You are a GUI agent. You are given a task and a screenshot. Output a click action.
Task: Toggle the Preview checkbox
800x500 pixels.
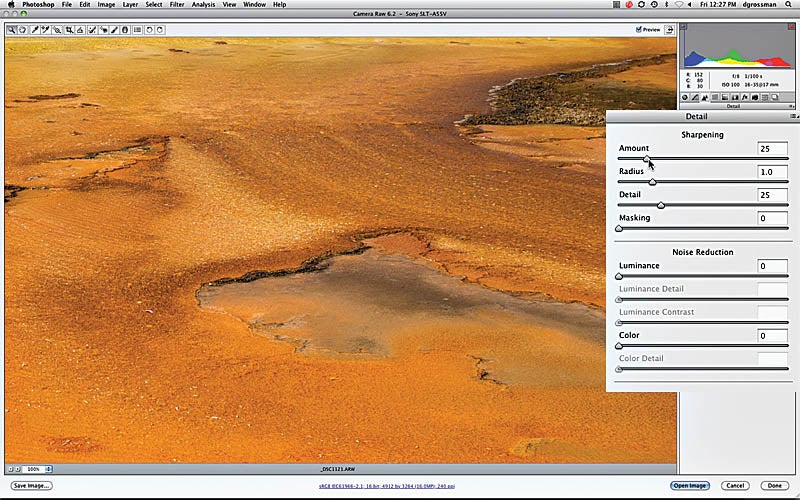(x=638, y=30)
